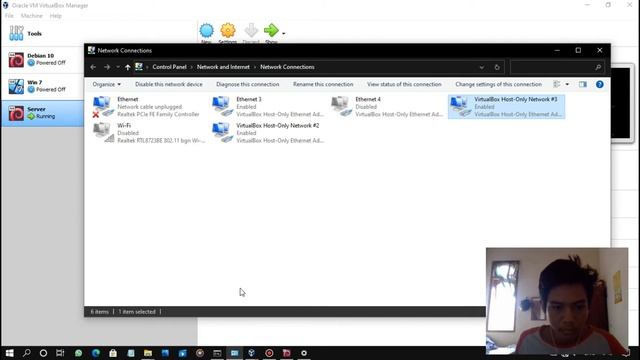
Task: Expand the address bar history dropdown
Action: pyautogui.click(x=482, y=67)
